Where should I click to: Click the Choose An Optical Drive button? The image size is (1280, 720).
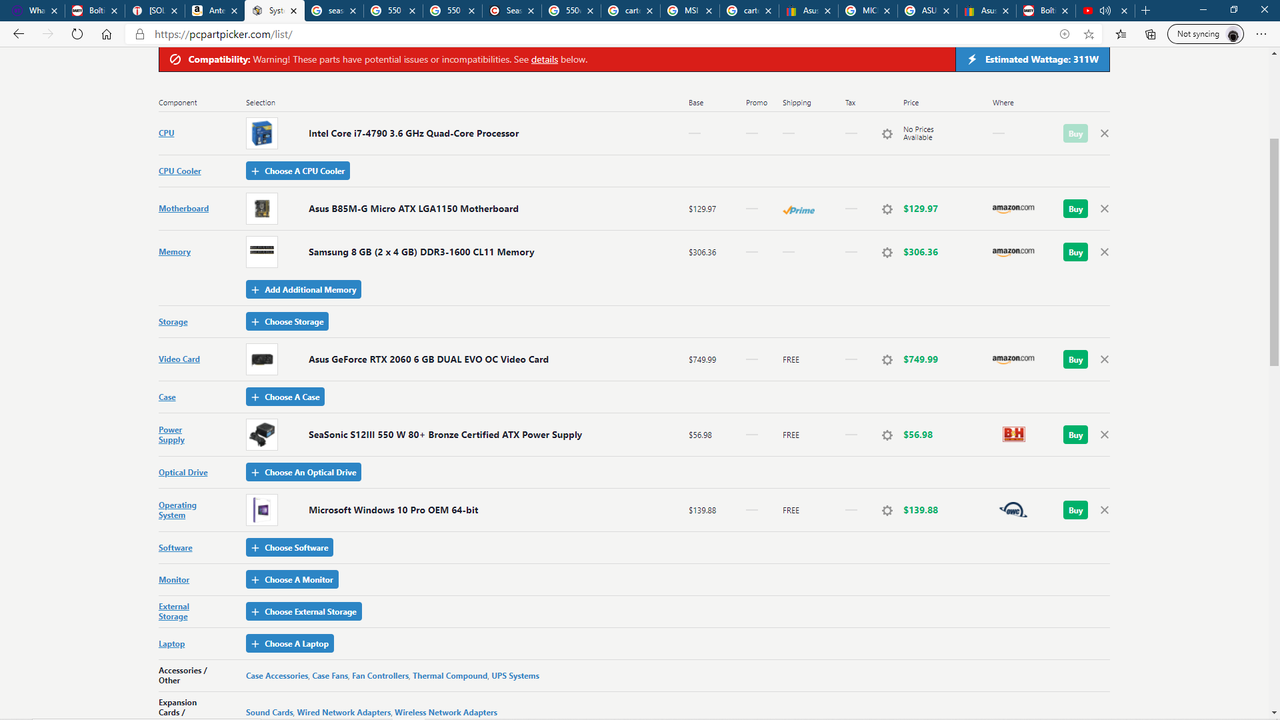(304, 472)
